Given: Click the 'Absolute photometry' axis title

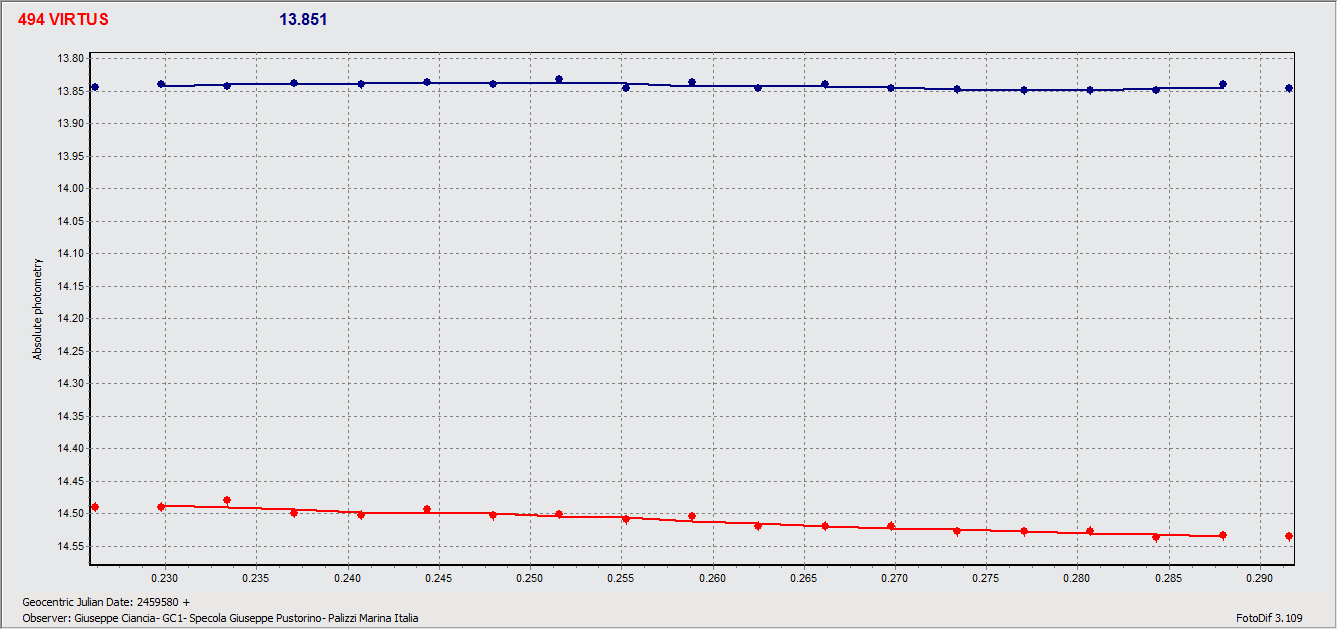Looking at the screenshot, I should tap(38, 310).
